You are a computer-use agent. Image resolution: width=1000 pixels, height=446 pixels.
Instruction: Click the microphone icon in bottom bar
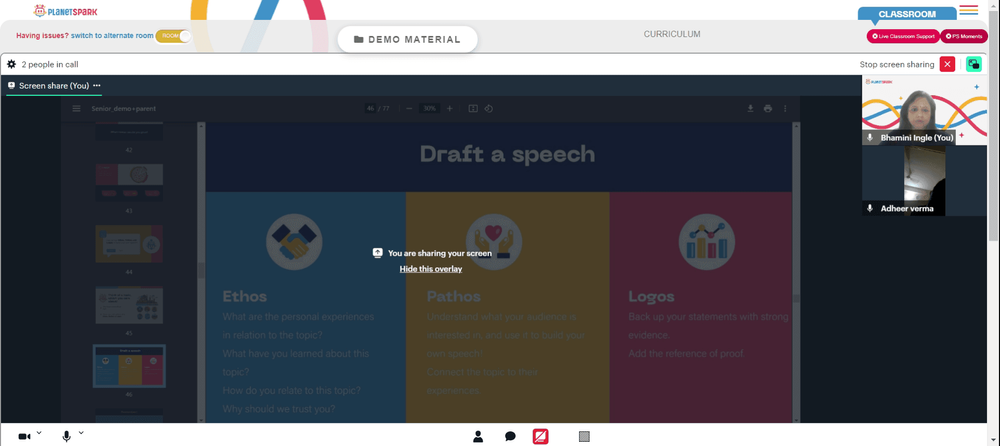point(67,436)
